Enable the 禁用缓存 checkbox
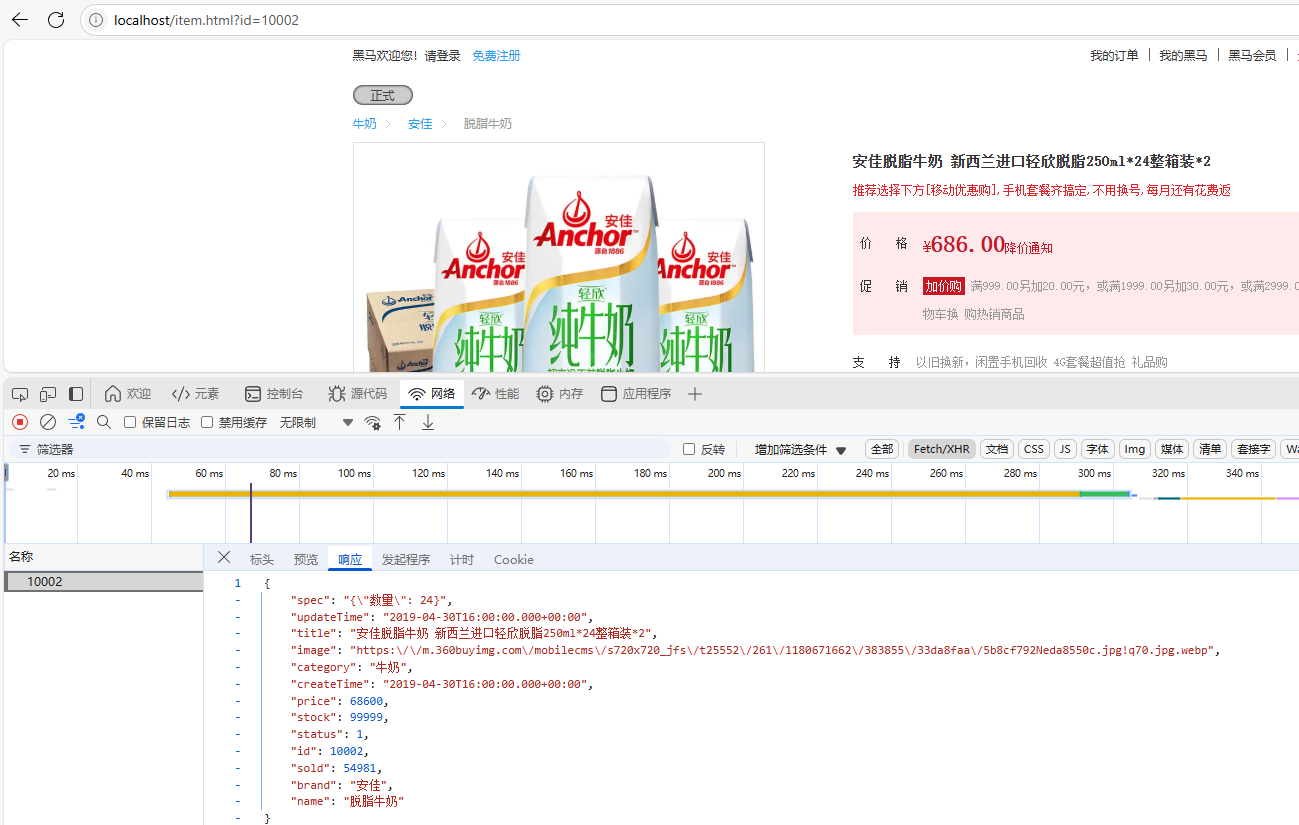Image resolution: width=1299 pixels, height=825 pixels. click(x=207, y=422)
